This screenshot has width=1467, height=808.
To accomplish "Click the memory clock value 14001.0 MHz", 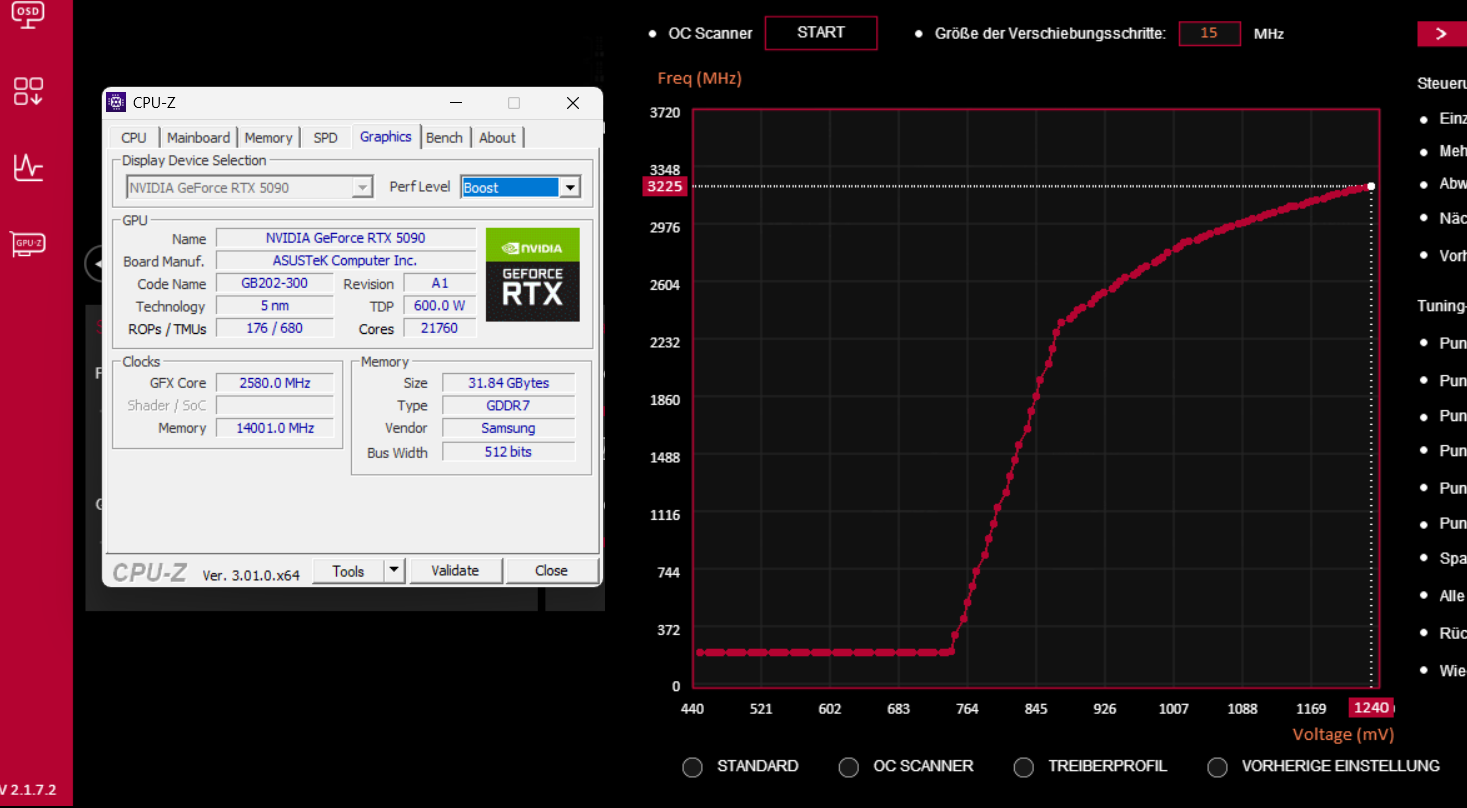I will click(275, 428).
